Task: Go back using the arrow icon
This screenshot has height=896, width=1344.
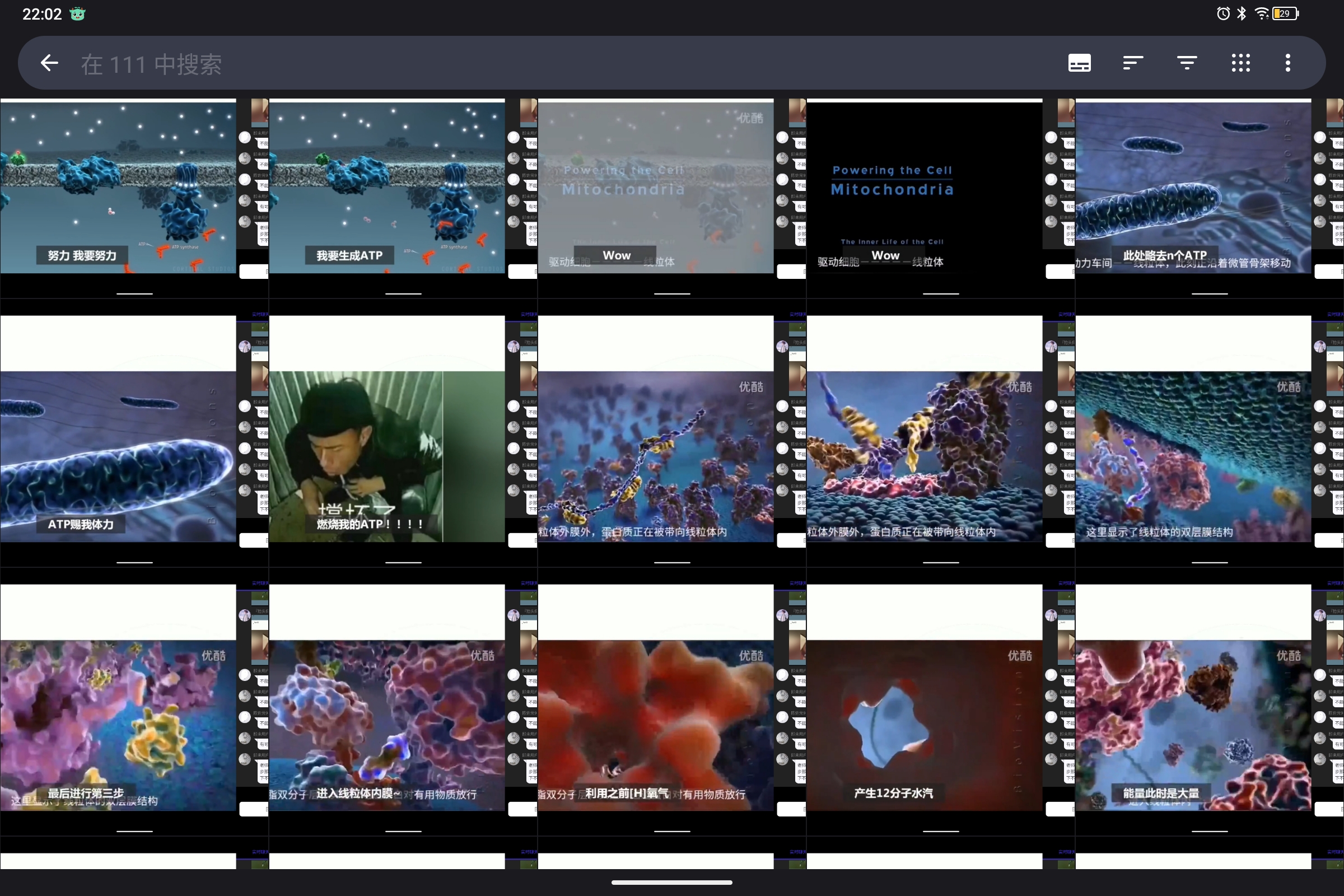Action: tap(50, 63)
